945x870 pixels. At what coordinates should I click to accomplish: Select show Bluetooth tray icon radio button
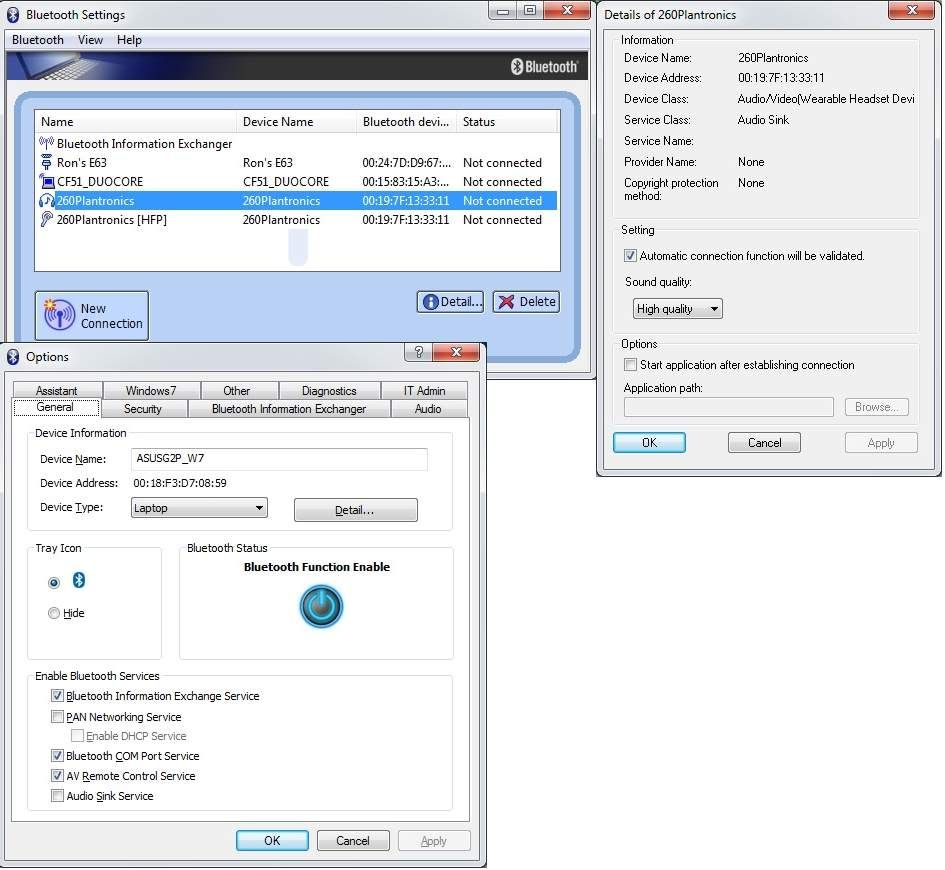point(54,583)
